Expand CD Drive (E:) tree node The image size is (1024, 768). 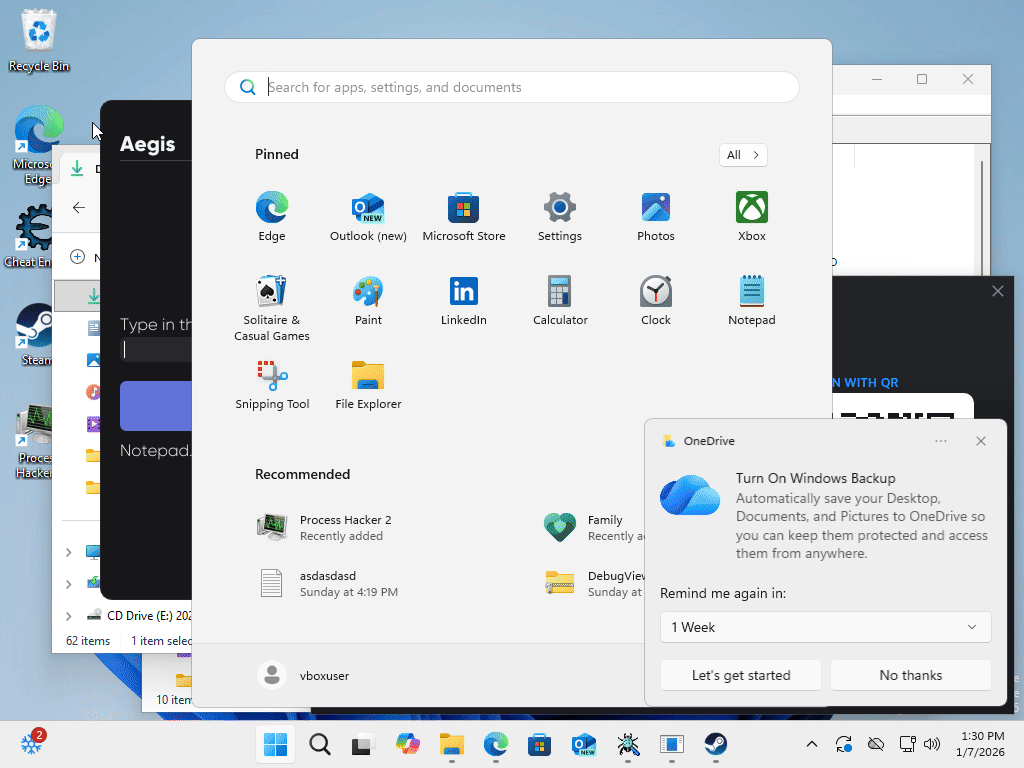[69, 616]
